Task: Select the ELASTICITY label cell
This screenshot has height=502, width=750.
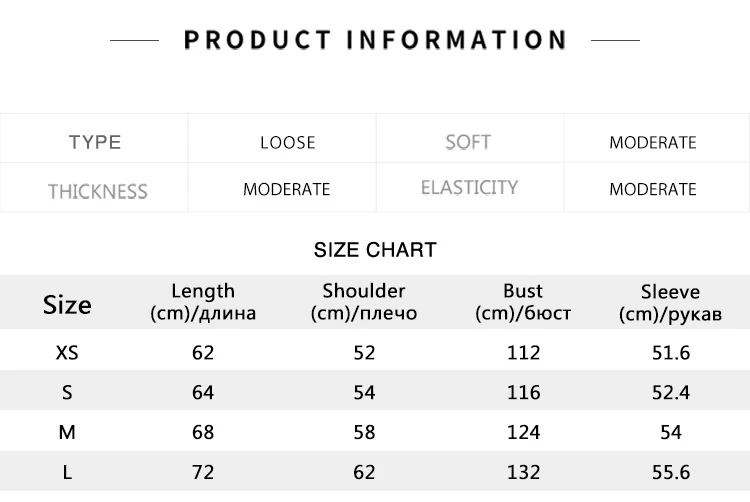Action: pyautogui.click(x=469, y=187)
